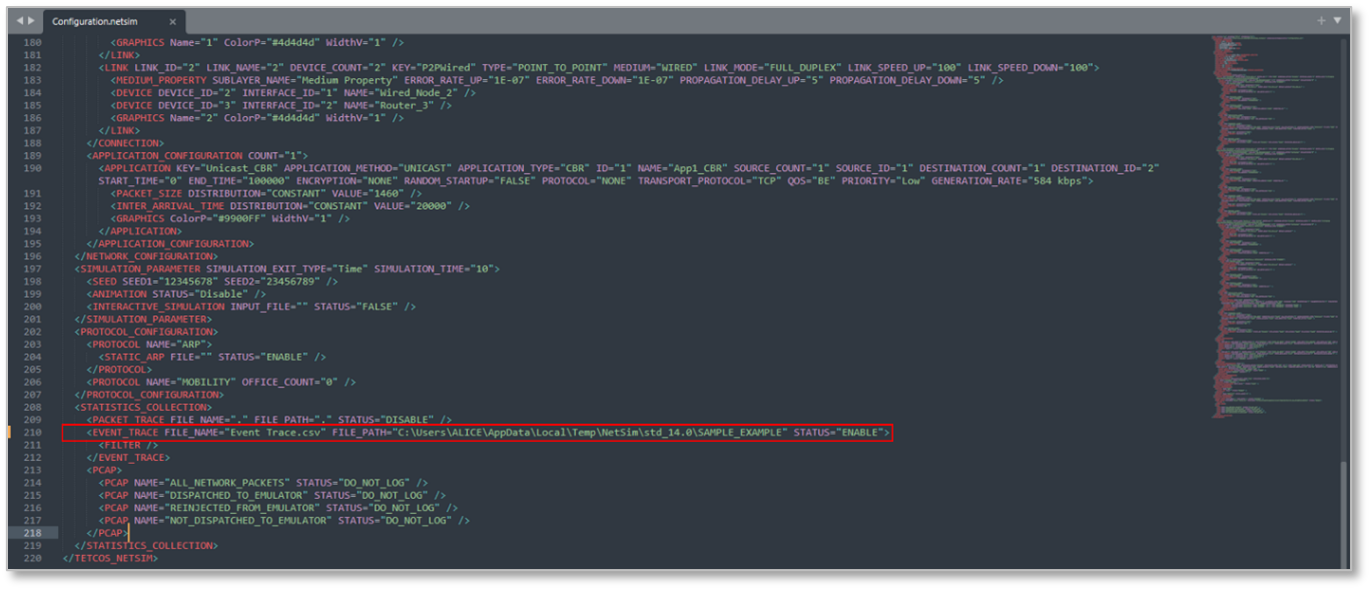Image resolution: width=1371 pixels, height=590 pixels.
Task: Click line number 197 in the gutter
Action: (x=31, y=269)
